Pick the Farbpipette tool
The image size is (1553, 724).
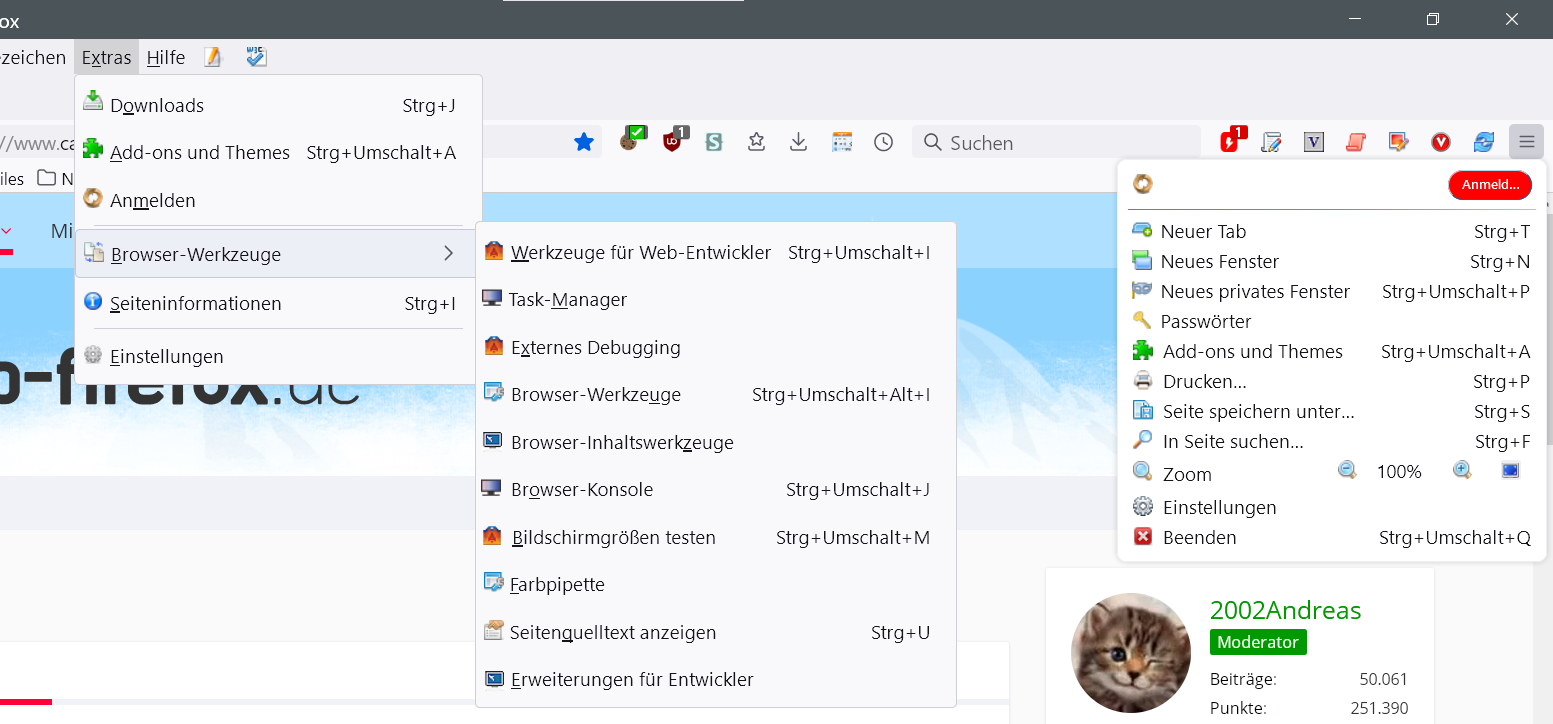(x=716, y=584)
